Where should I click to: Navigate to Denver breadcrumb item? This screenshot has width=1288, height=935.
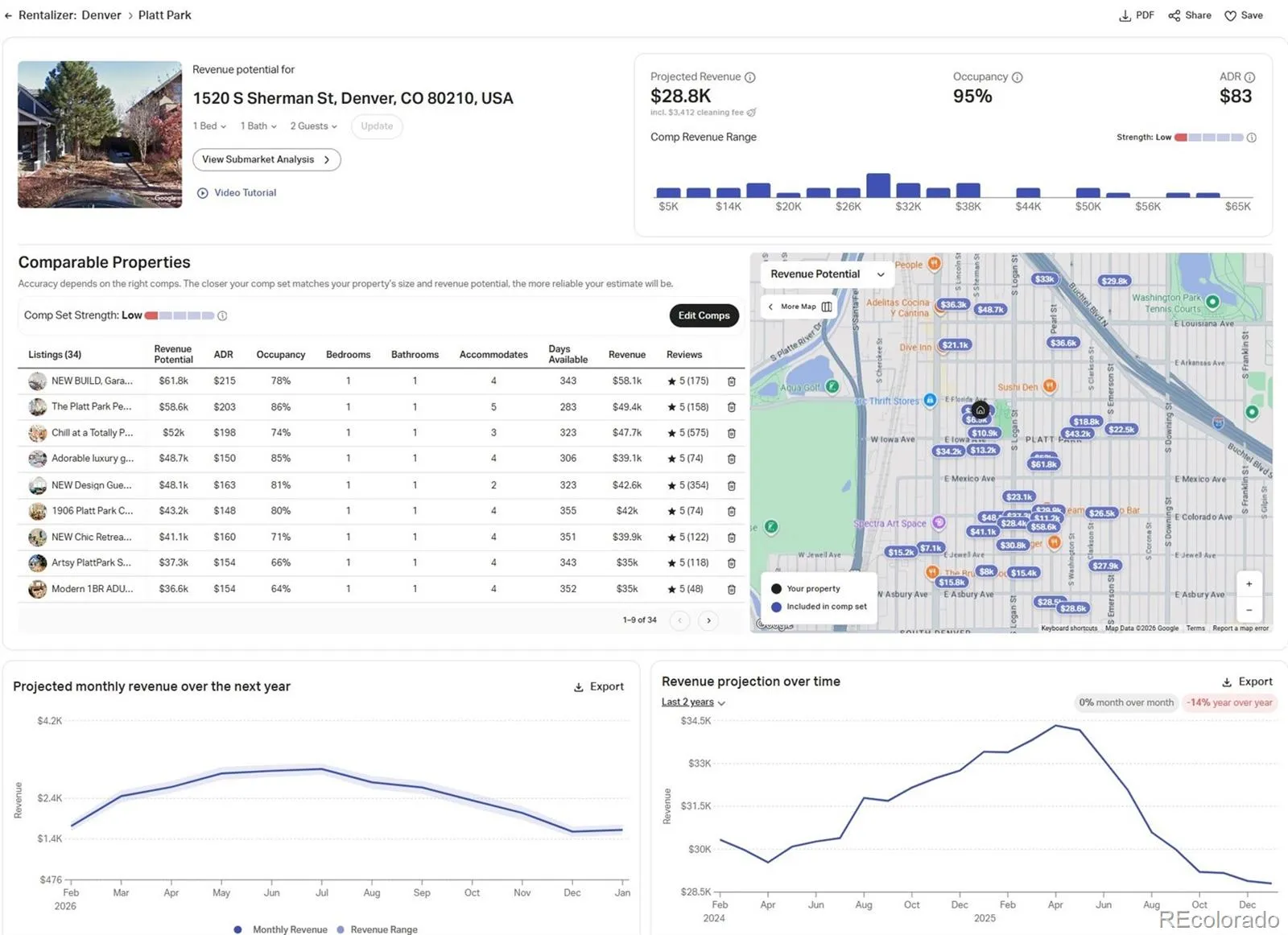coord(101,15)
